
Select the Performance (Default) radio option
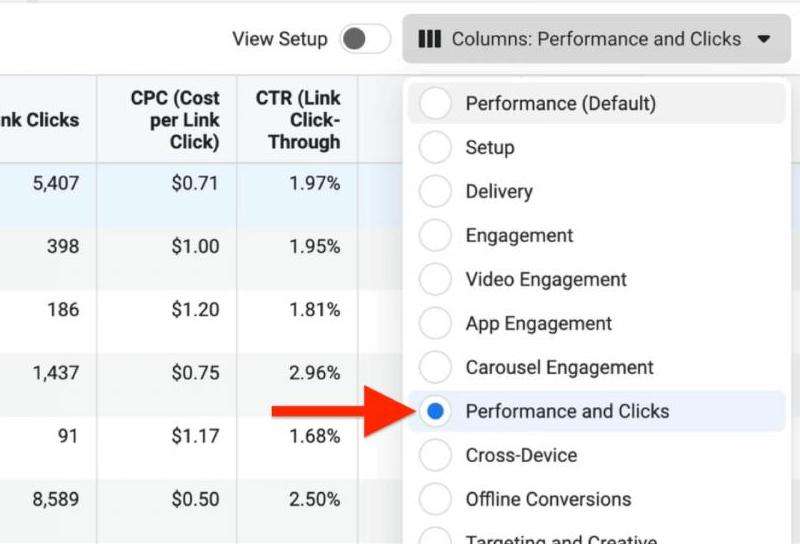(436, 103)
